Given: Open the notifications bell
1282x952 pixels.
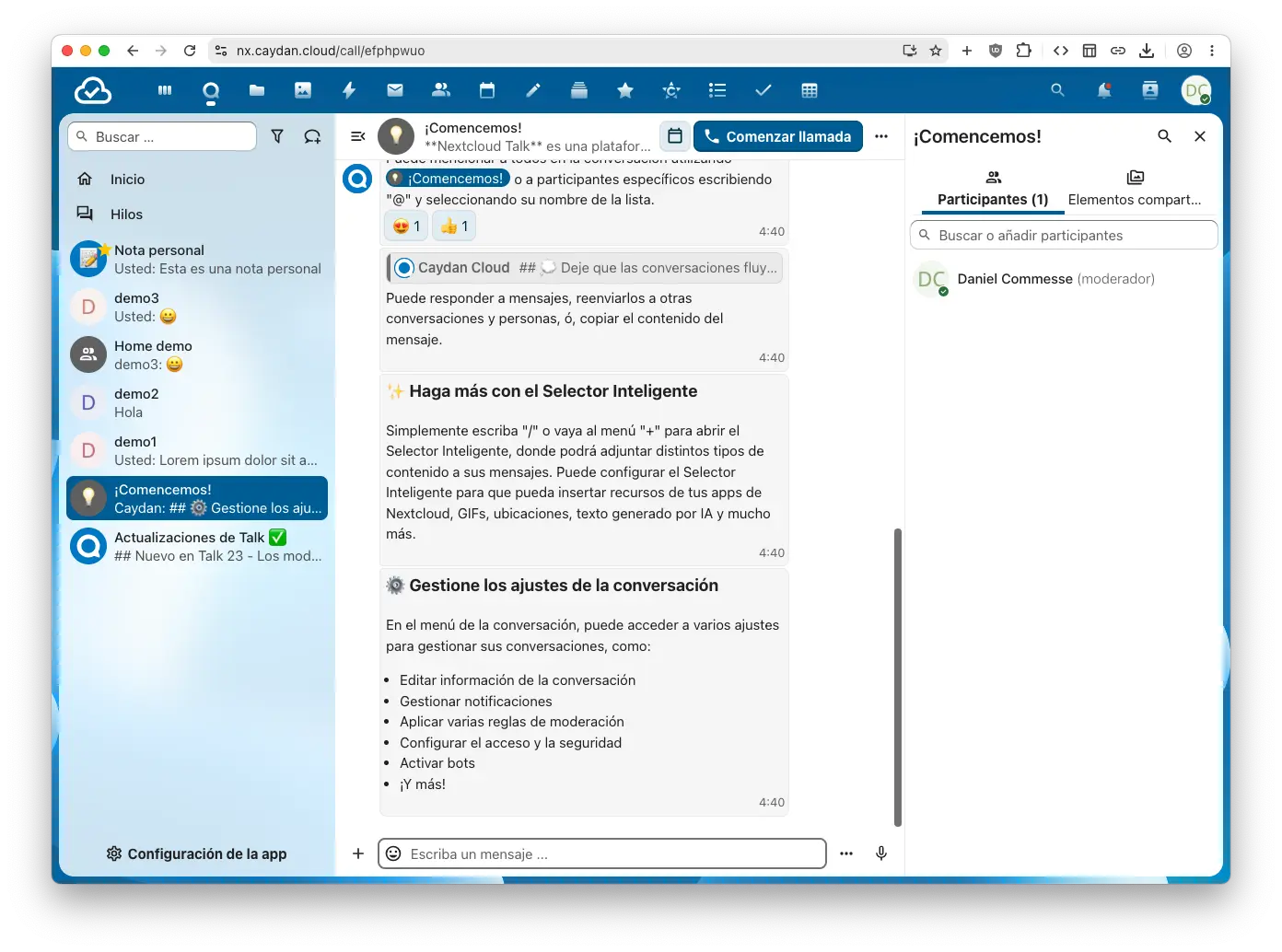Looking at the screenshot, I should coord(1103,90).
